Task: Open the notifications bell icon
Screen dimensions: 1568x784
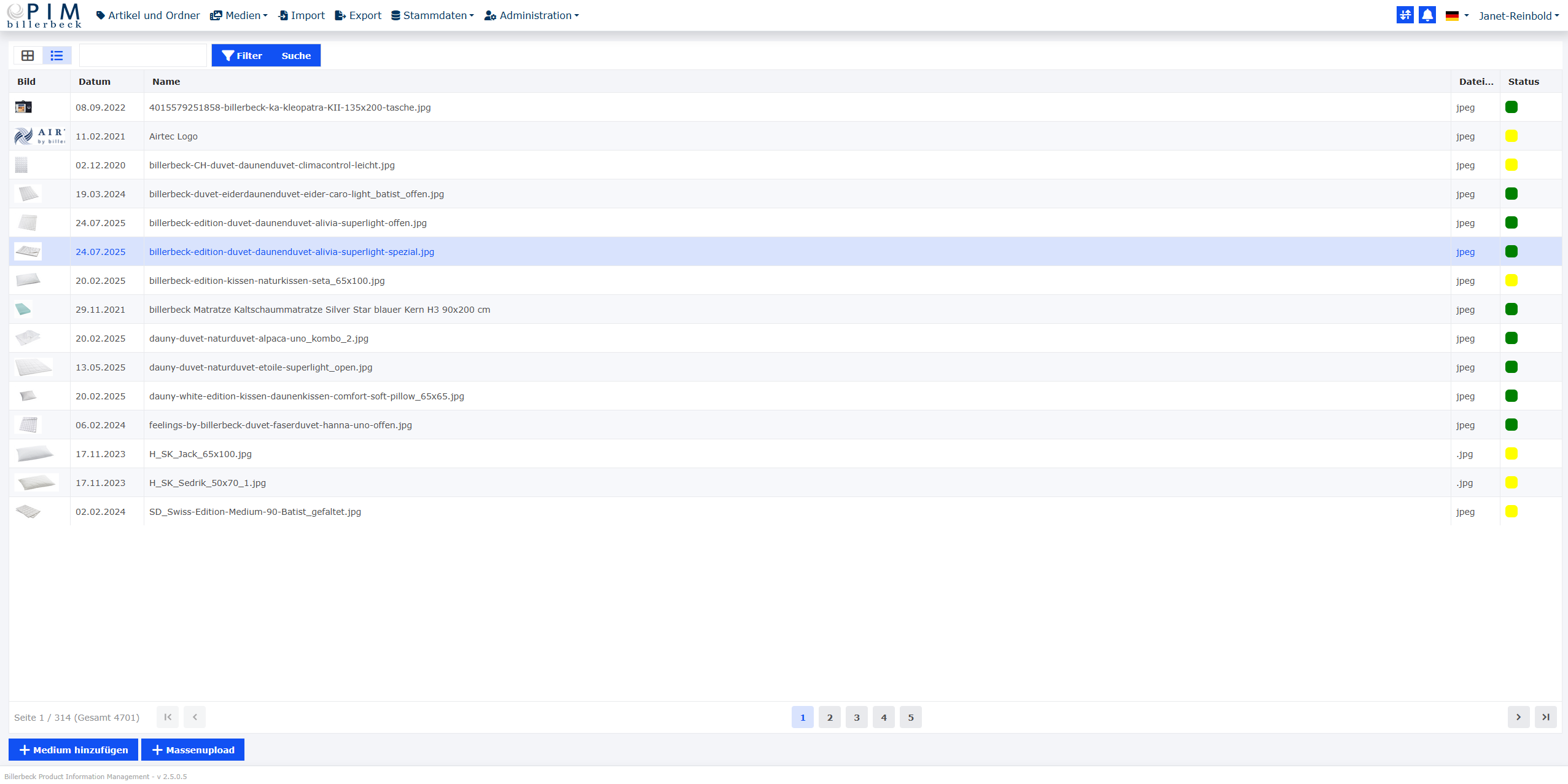Action: 1427,15
